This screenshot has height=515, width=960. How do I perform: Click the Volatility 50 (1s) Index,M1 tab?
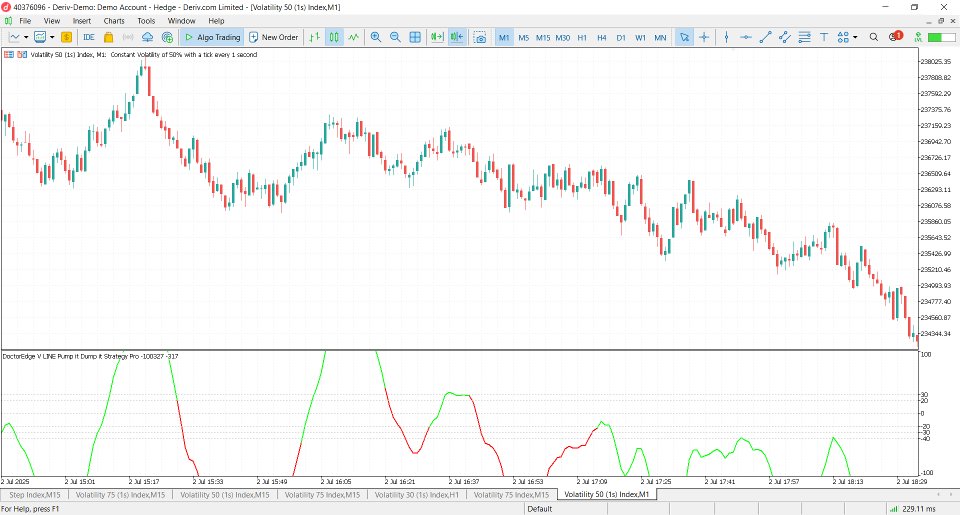point(607,495)
